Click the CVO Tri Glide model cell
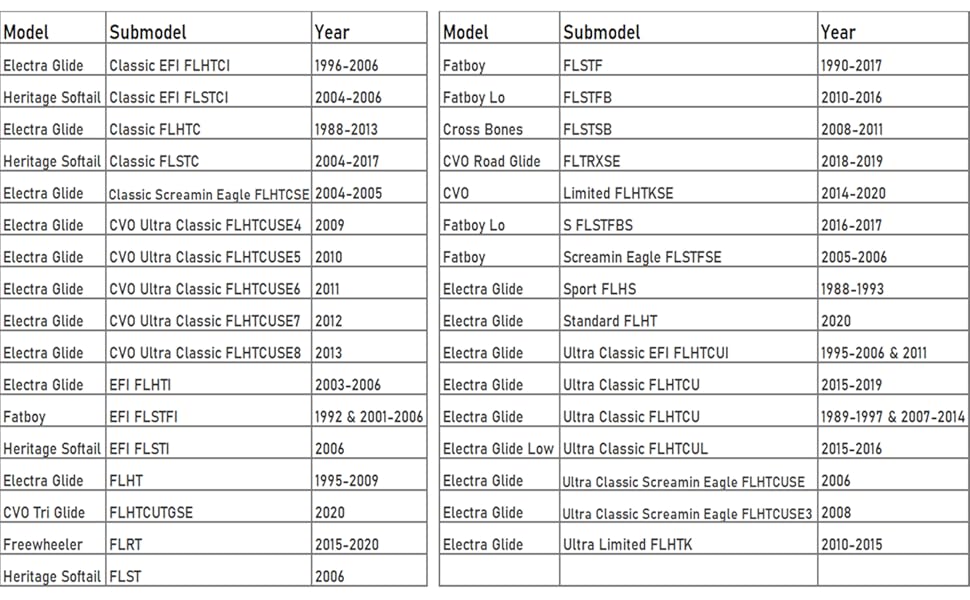The width and height of the screenshot is (970, 600). [47, 513]
